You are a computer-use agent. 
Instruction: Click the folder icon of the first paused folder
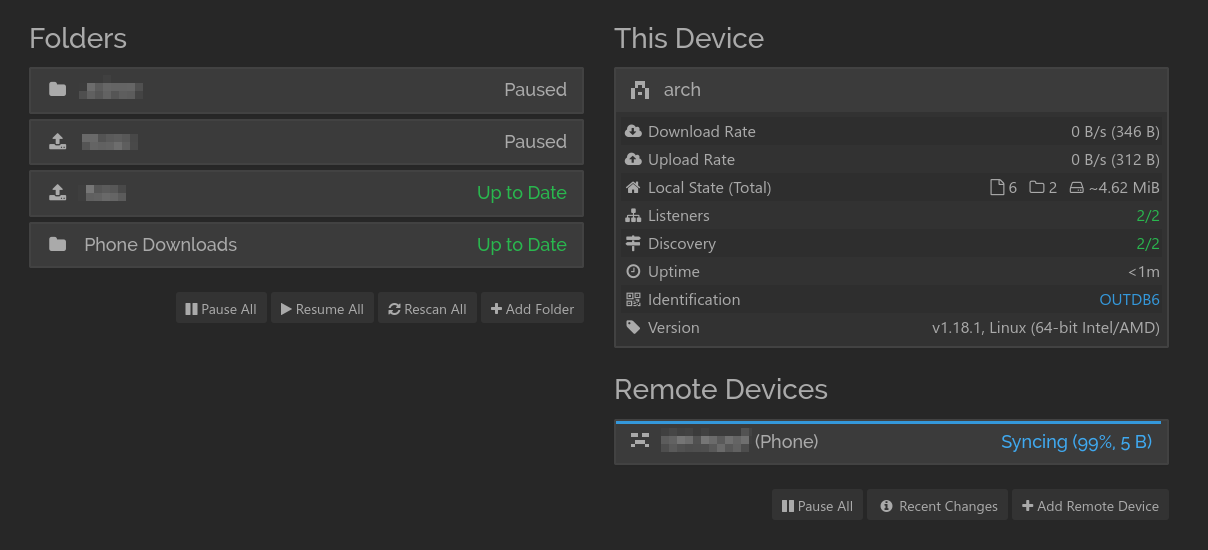(x=58, y=90)
